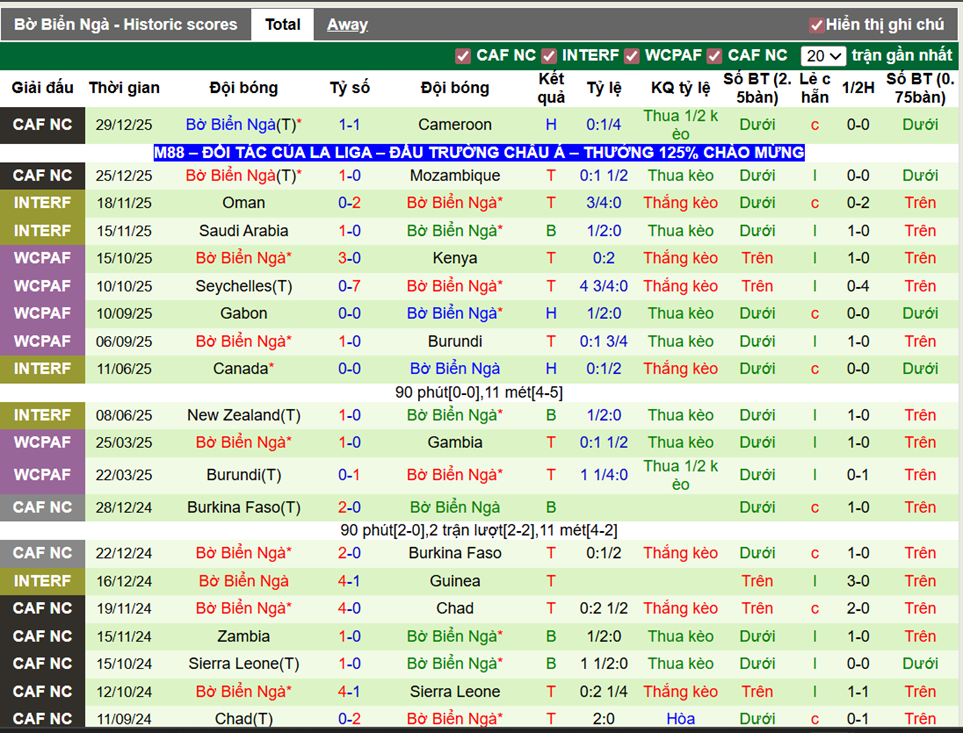Click the penalty note 11 mét[4-5]

[x=521, y=392]
